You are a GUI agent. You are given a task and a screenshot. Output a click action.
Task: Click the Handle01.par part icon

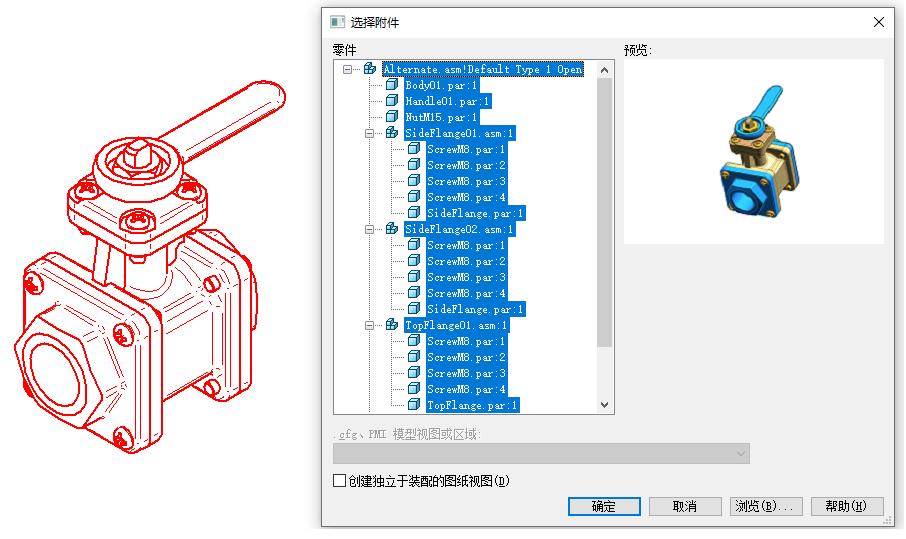click(x=392, y=101)
